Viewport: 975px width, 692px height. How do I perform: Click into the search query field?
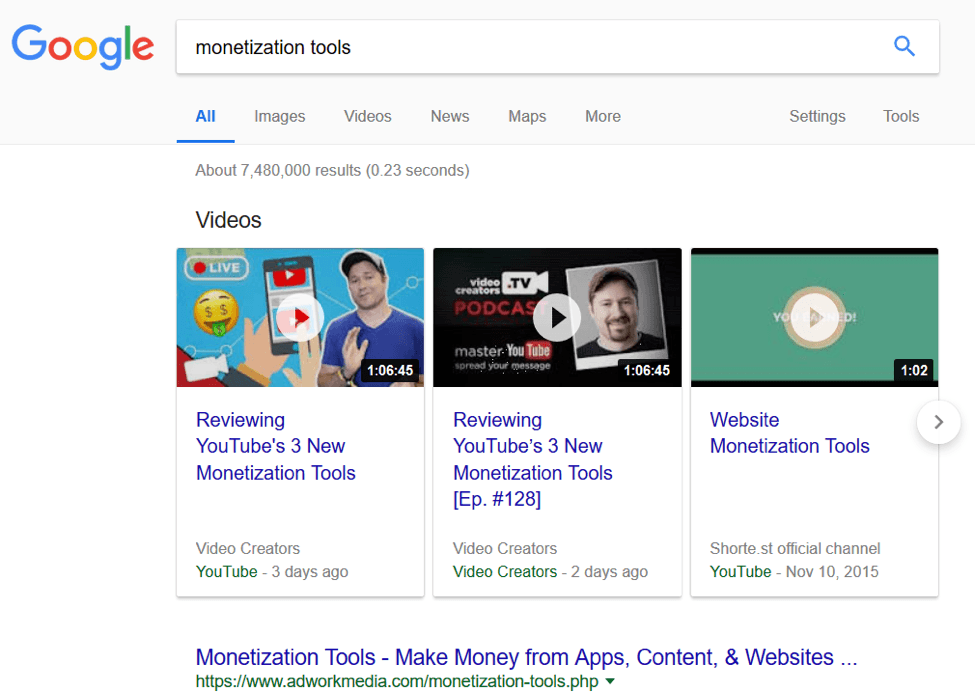pos(530,47)
